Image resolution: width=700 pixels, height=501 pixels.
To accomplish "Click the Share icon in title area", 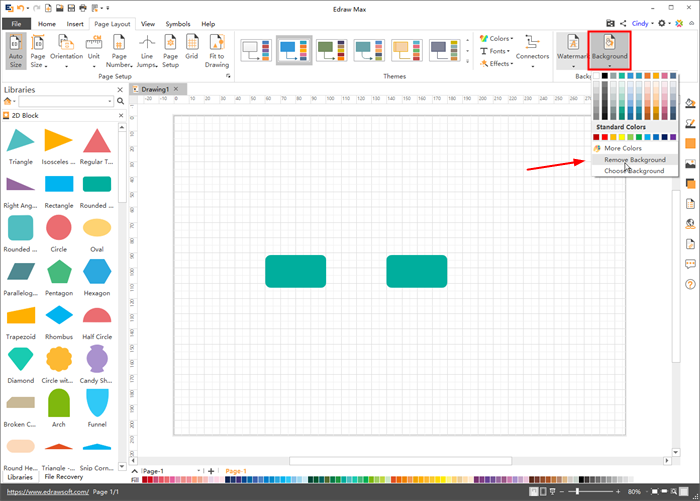I will tap(623, 23).
